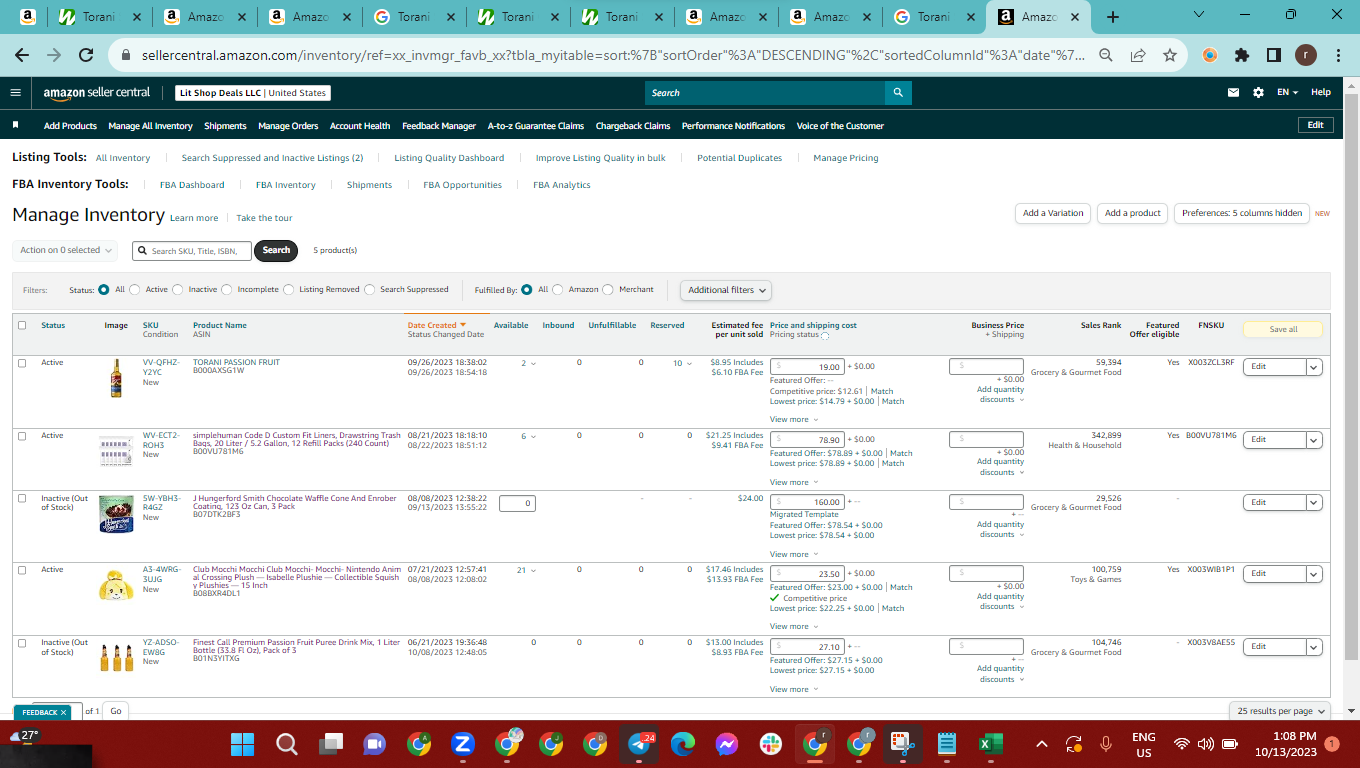The image size is (1360, 768).
Task: Select the simplehuman Code D row checkbox
Action: 22,436
